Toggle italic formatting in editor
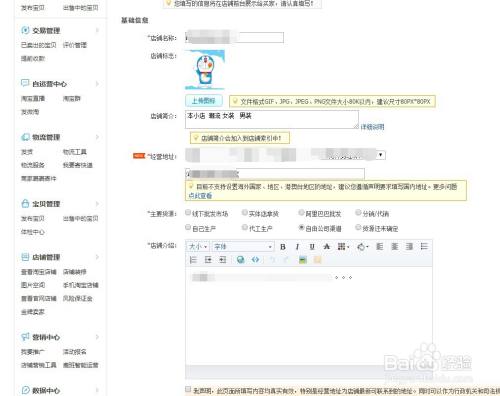This screenshot has width=500, height=396. (297, 247)
